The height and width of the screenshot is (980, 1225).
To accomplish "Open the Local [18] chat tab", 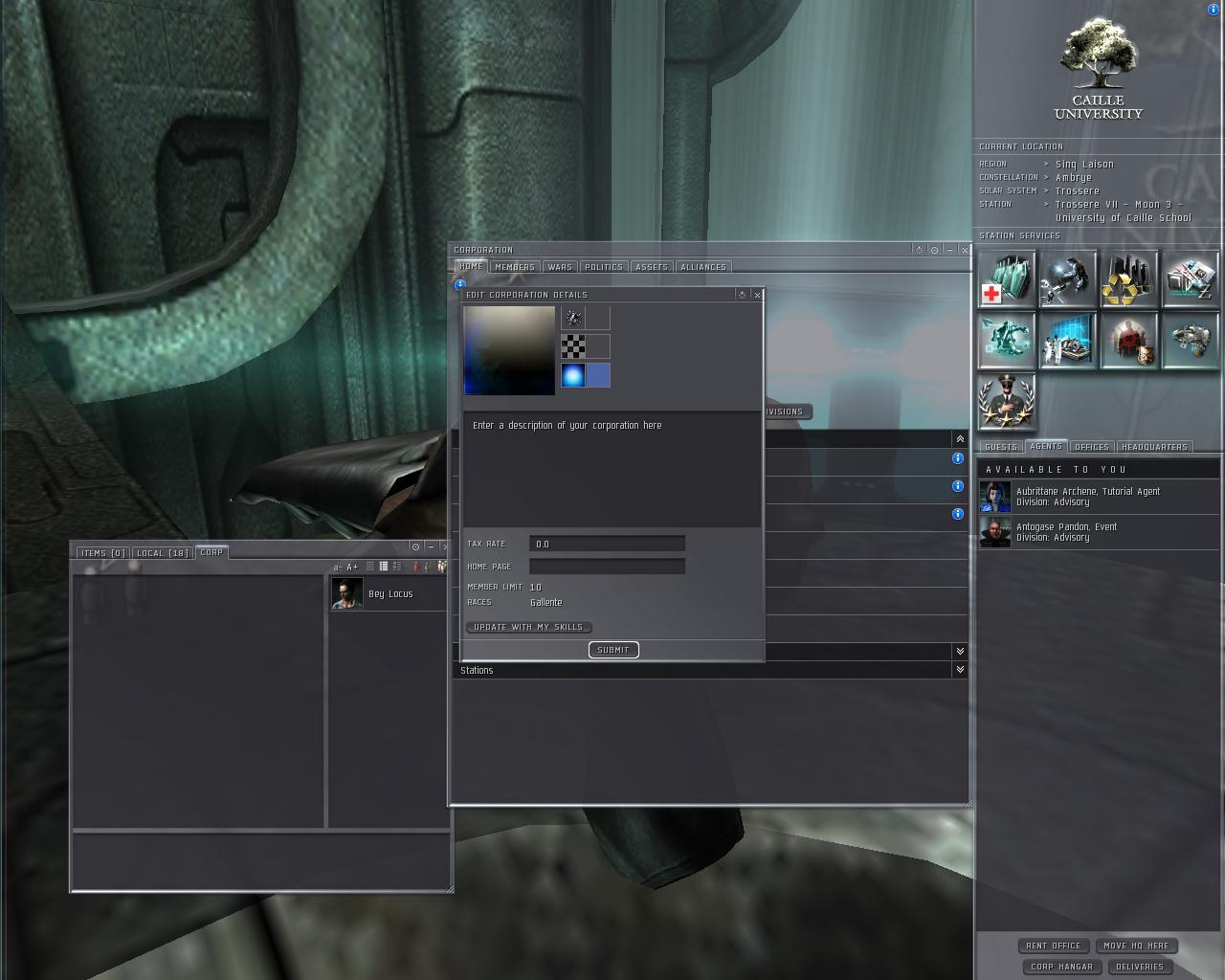I will click(163, 553).
